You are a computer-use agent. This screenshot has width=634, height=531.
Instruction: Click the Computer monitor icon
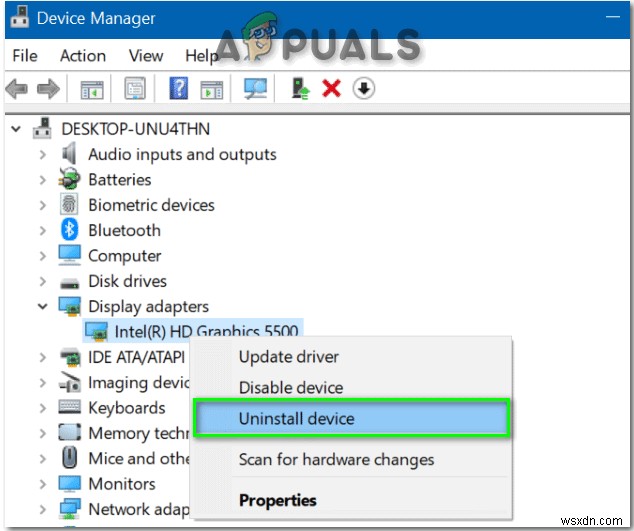pyautogui.click(x=69, y=255)
